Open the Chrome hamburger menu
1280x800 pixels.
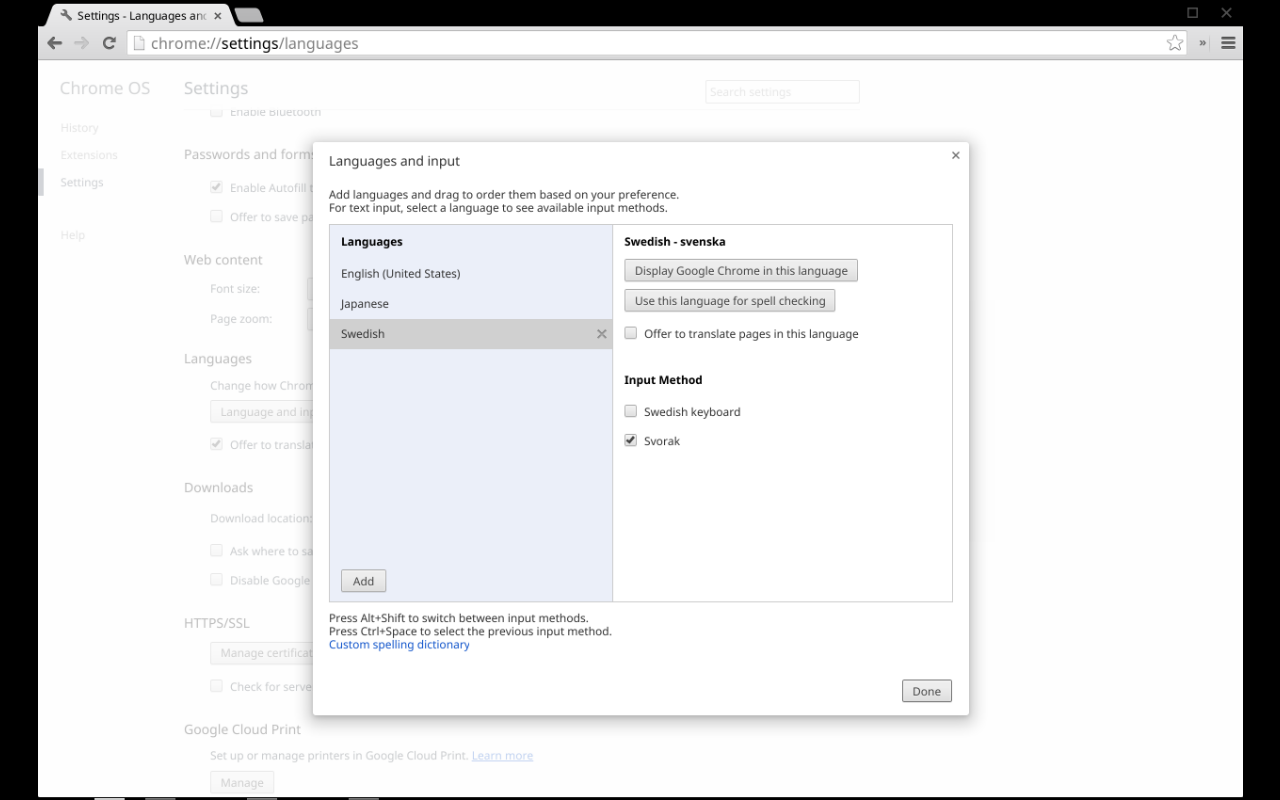coord(1228,43)
